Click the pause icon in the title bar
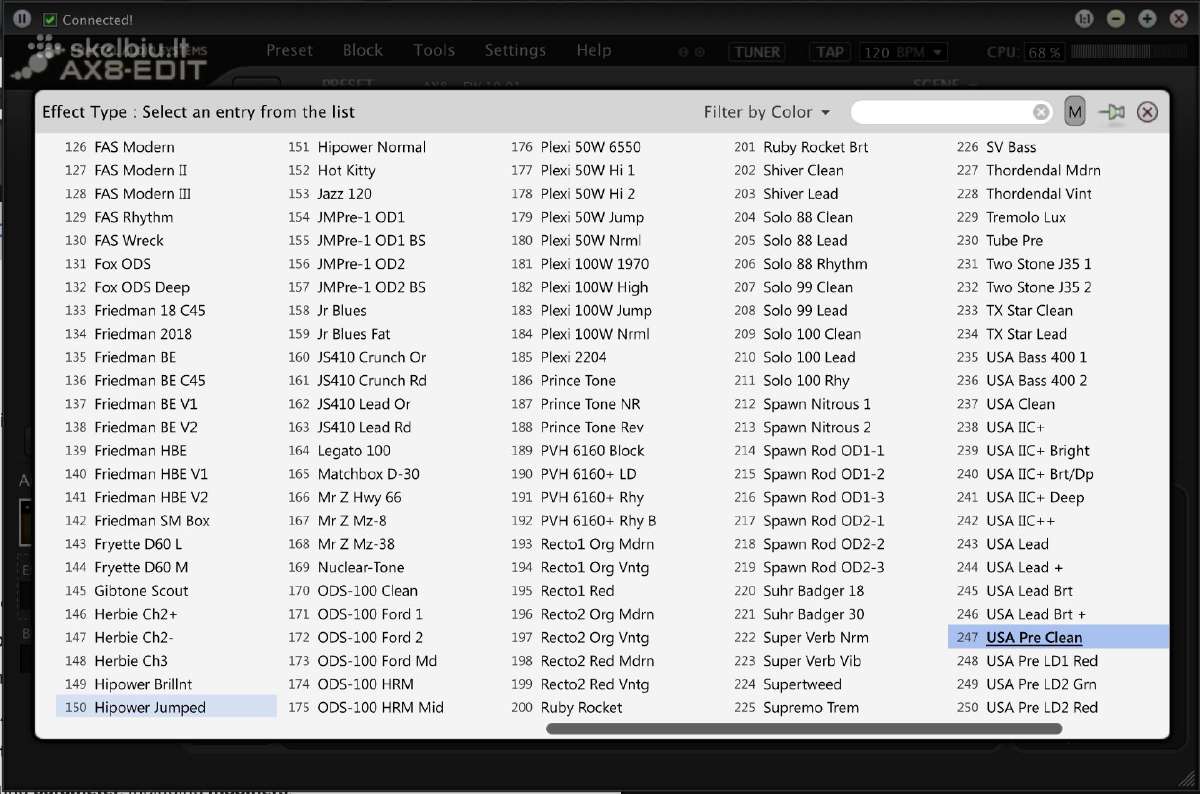The image size is (1200, 794). pos(23,19)
